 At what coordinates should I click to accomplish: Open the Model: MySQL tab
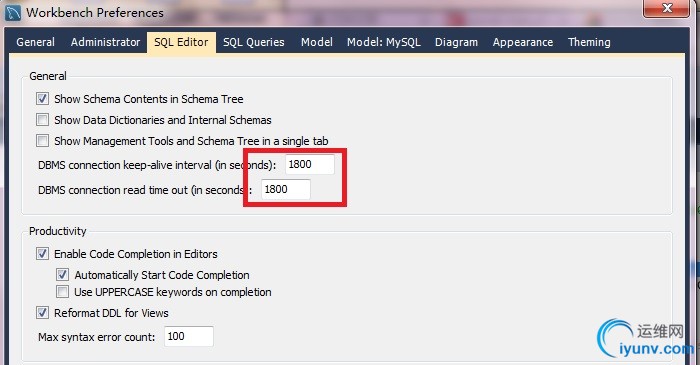click(383, 42)
